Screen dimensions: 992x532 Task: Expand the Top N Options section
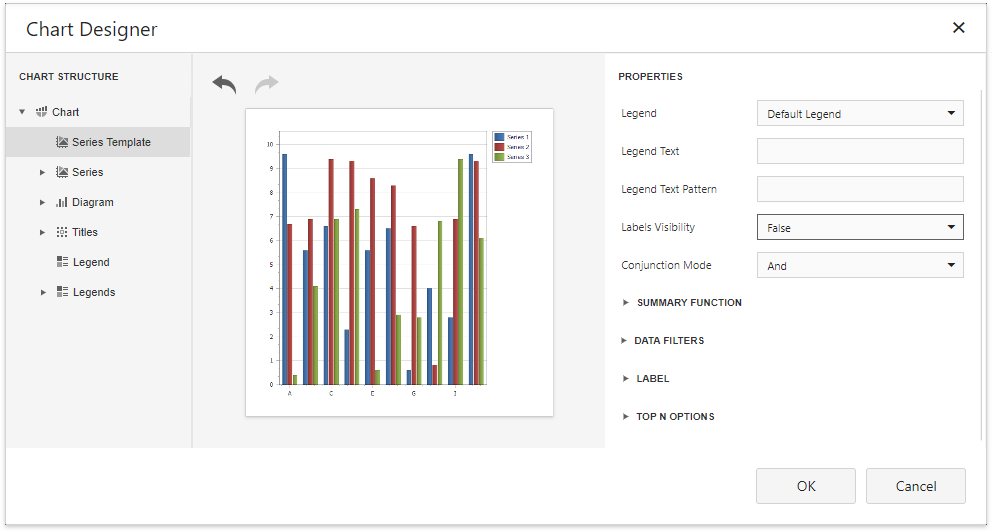(674, 417)
